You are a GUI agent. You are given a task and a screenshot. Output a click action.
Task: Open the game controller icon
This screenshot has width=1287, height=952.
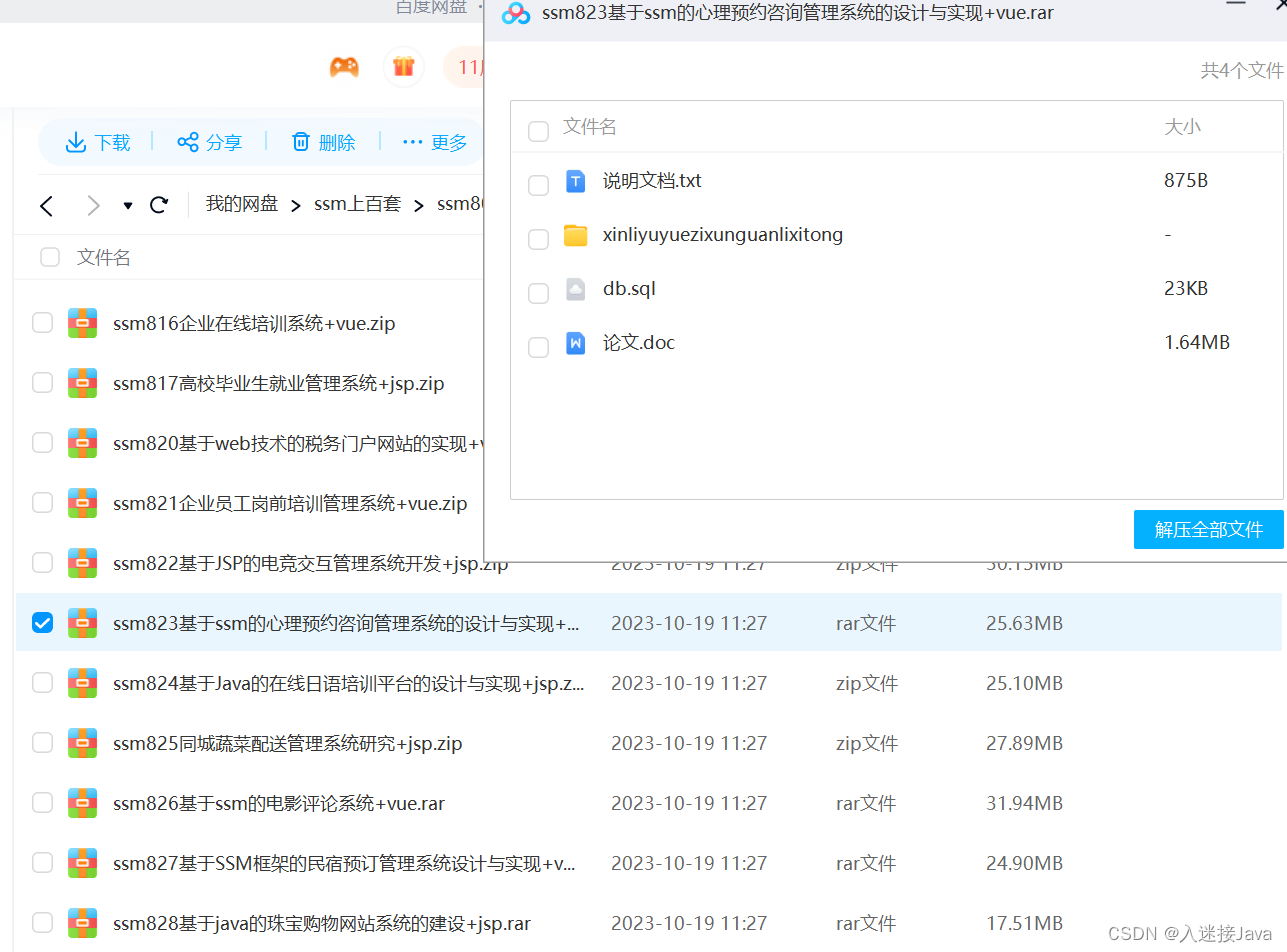(x=344, y=67)
